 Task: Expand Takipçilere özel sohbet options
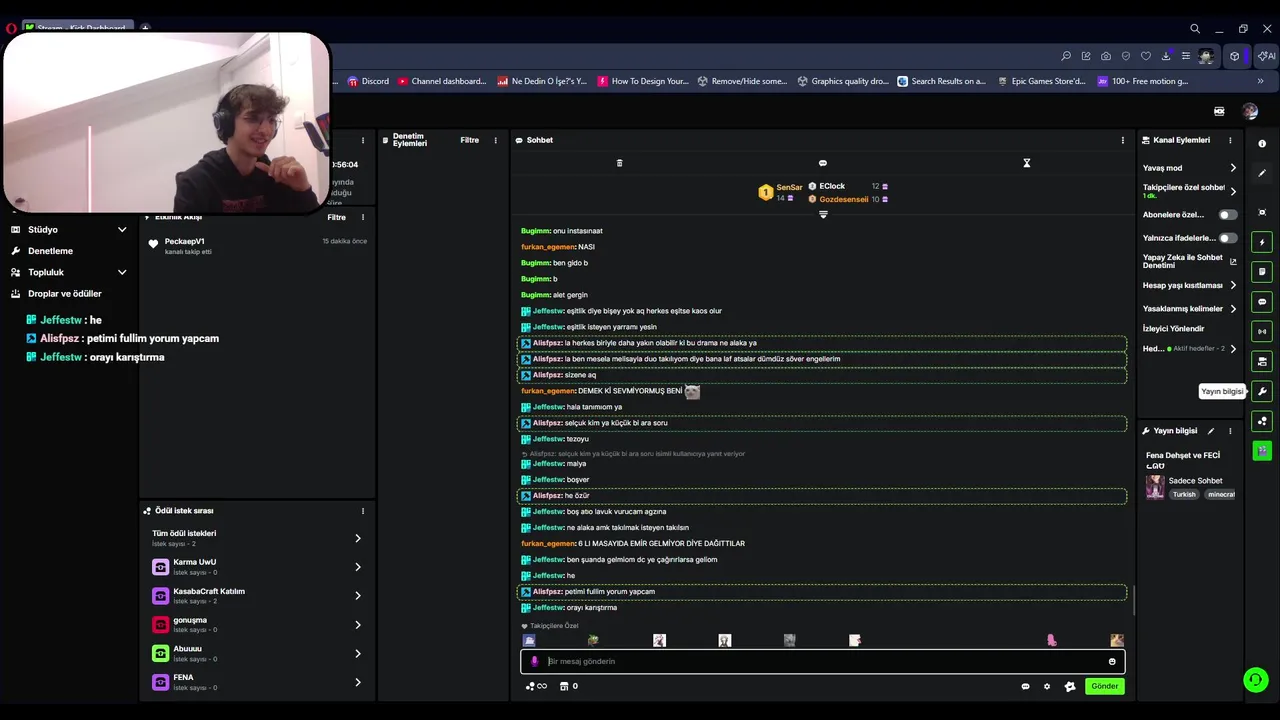click(1233, 191)
